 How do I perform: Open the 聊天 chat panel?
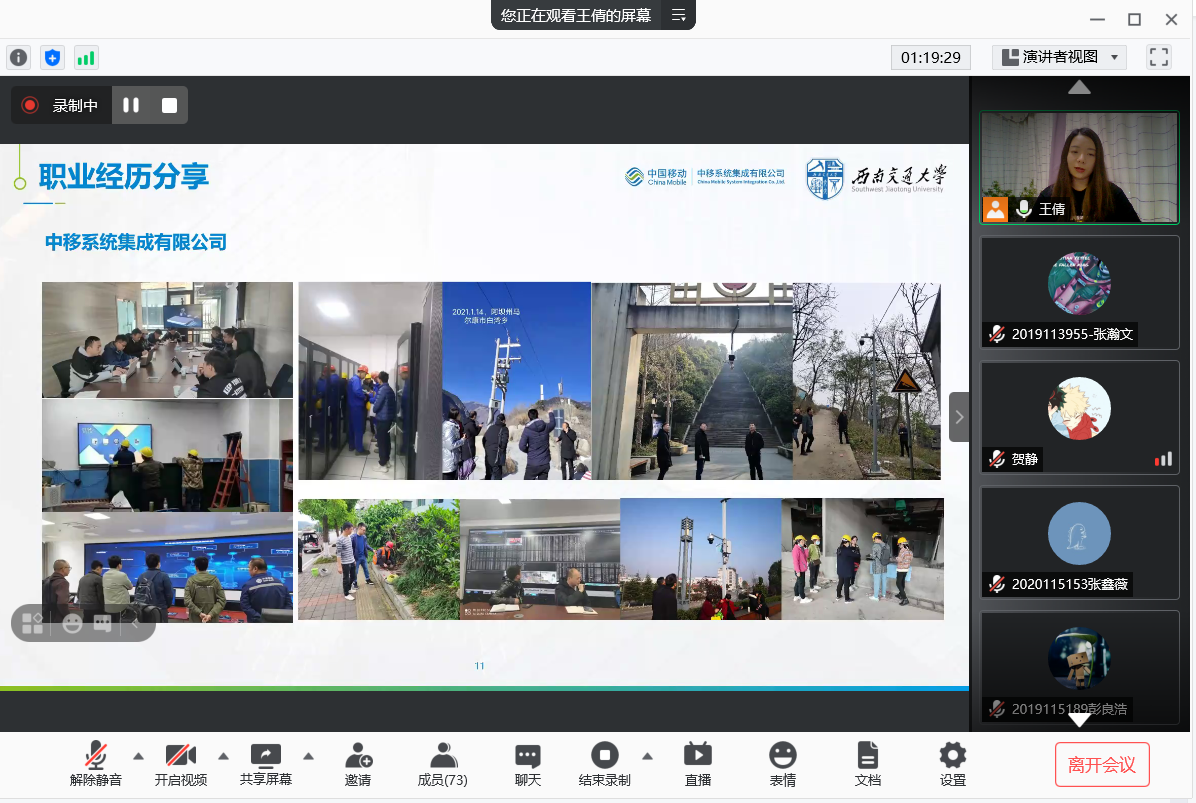528,765
